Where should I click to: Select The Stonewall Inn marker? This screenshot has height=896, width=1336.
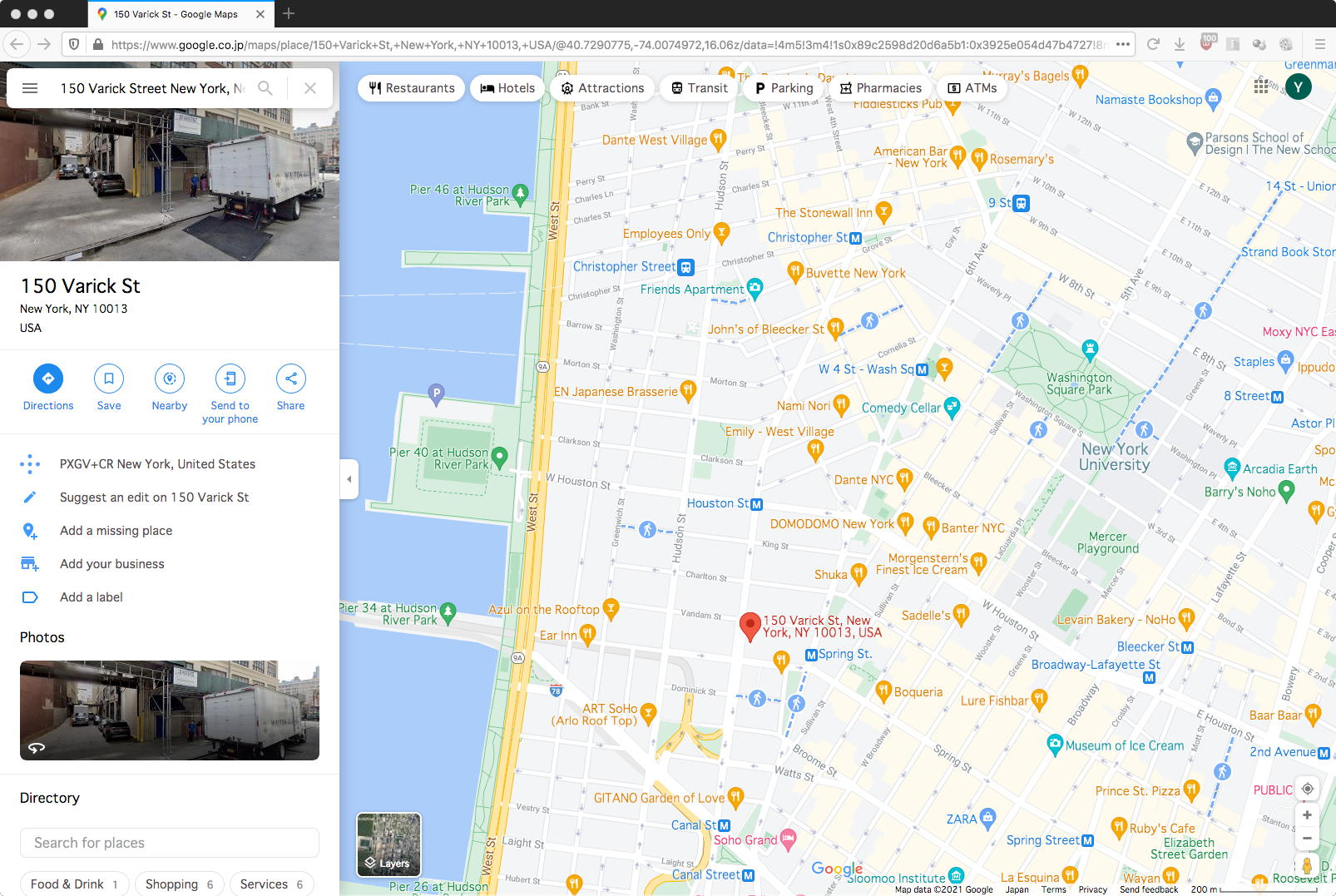883,212
